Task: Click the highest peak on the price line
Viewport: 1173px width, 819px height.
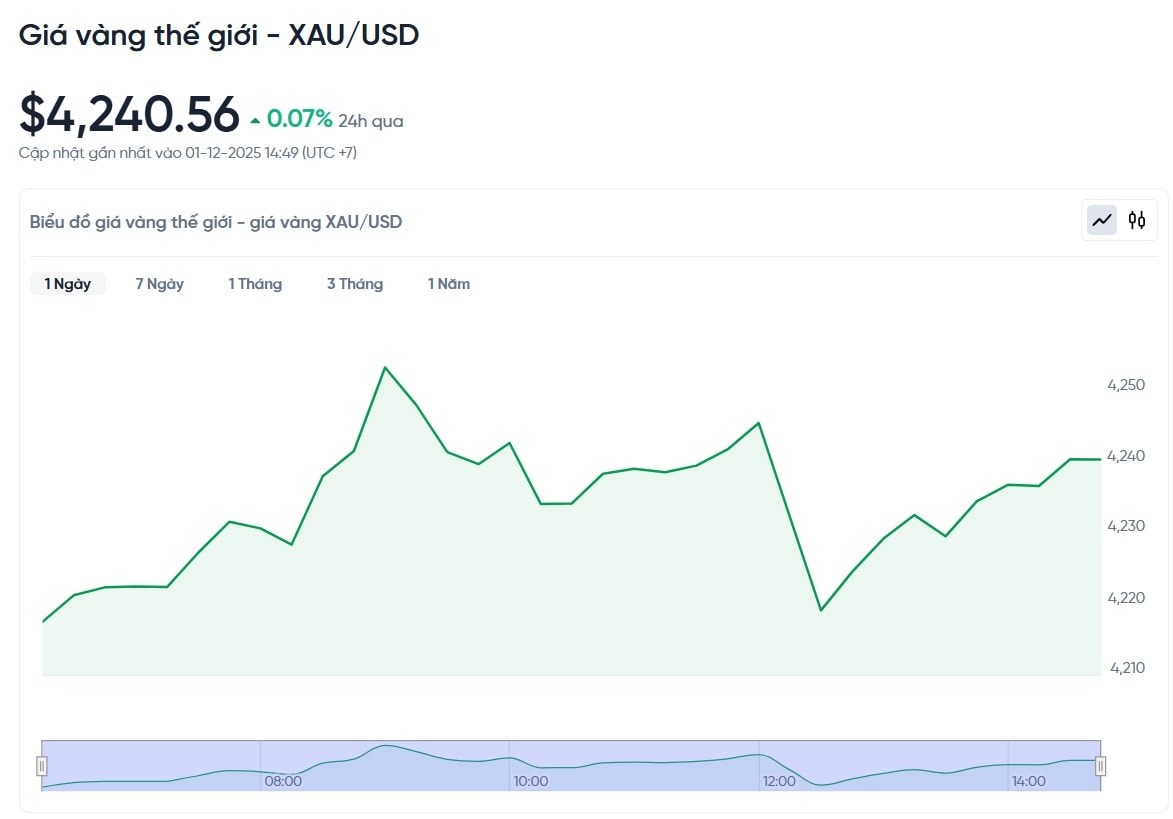Action: coord(385,367)
